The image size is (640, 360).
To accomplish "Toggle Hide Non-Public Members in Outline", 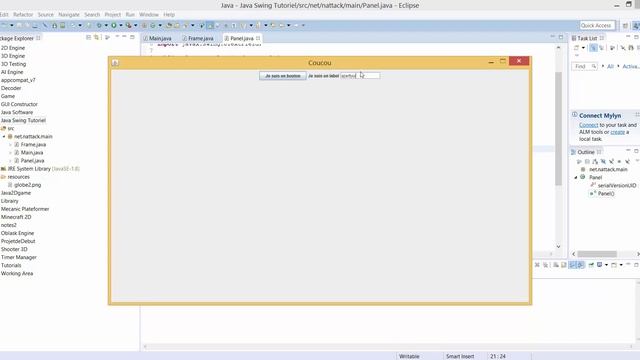I will coord(620,162).
